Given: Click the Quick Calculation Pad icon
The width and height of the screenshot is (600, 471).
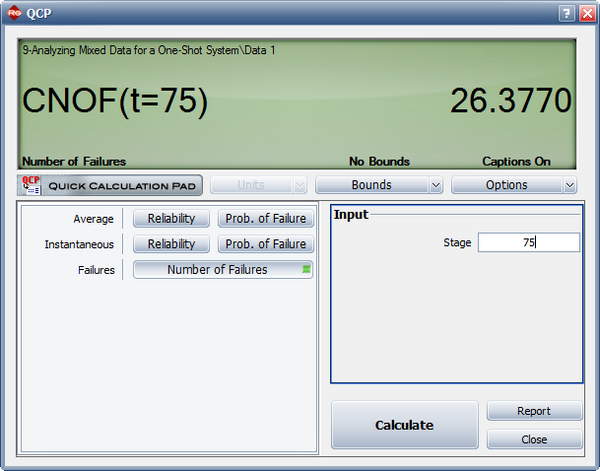Looking at the screenshot, I should (31, 185).
